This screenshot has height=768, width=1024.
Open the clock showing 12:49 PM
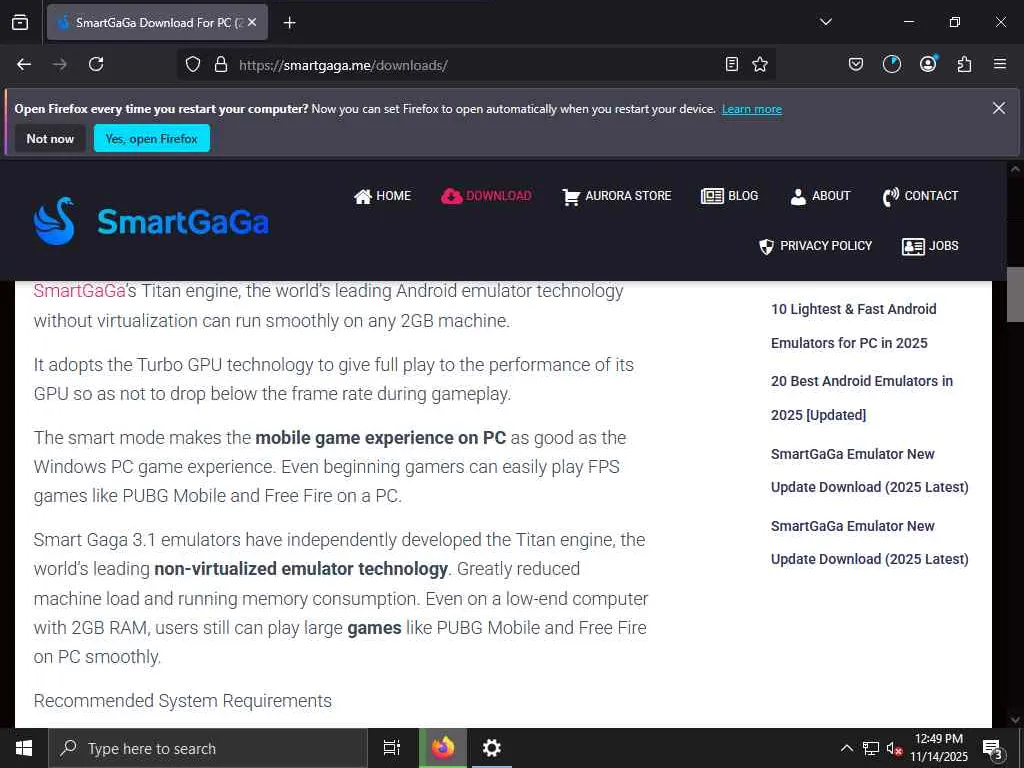[x=939, y=748]
